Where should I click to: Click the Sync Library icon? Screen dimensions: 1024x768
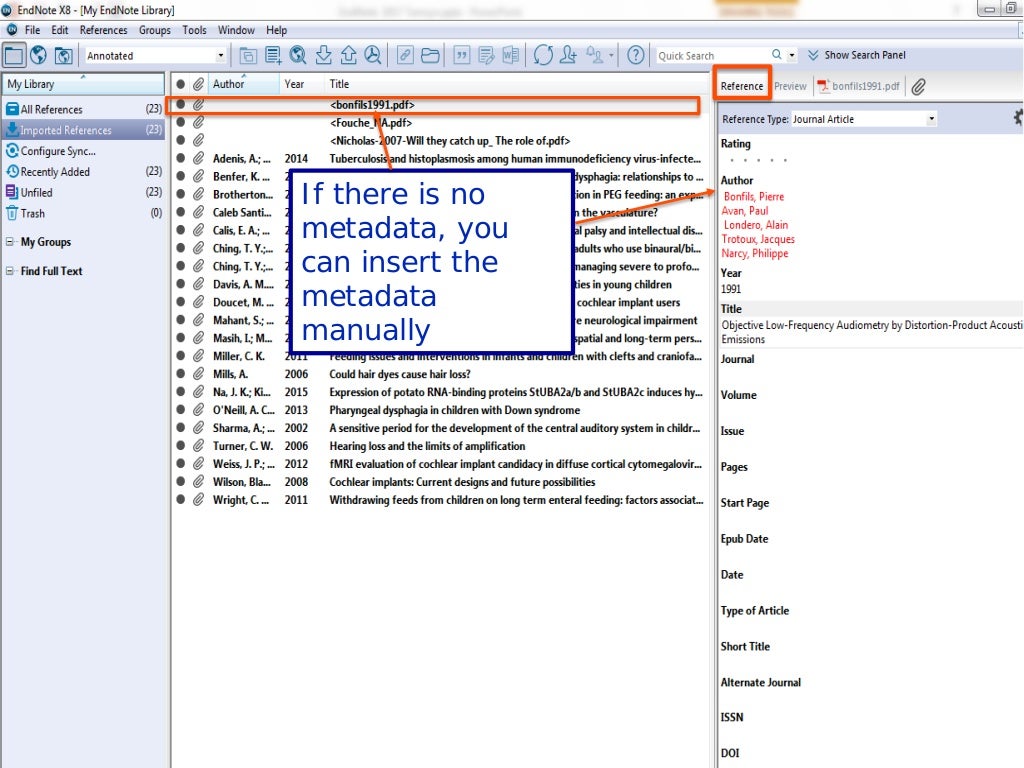tap(543, 55)
